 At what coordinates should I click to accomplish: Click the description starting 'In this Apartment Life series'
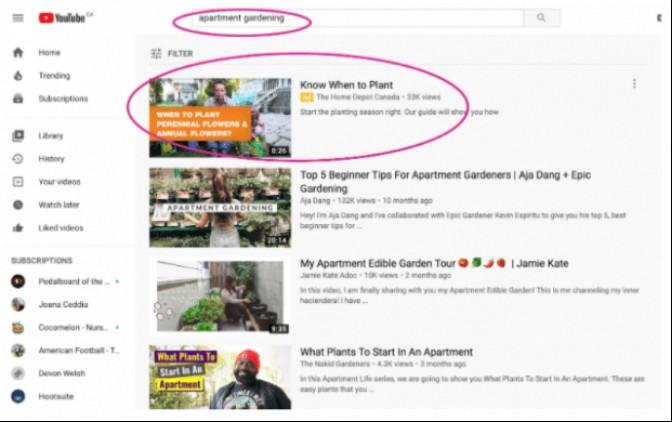(472, 384)
